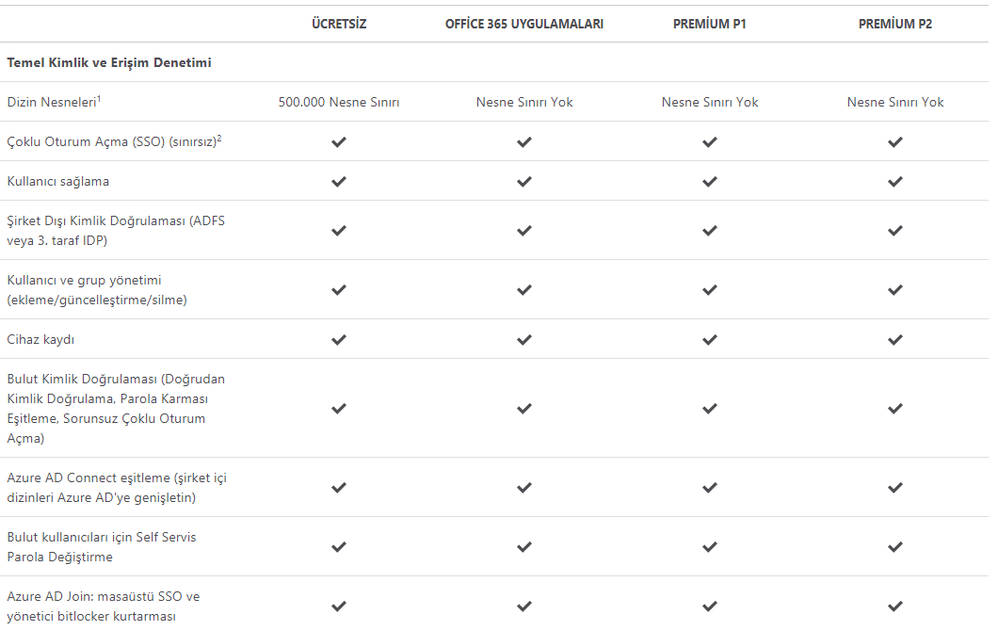The height and width of the screenshot is (633, 998).
Task: Click the Office 365 checkmark for Şirket Dışı Kimlik Doğrulaması
Action: pyautogui.click(x=524, y=230)
